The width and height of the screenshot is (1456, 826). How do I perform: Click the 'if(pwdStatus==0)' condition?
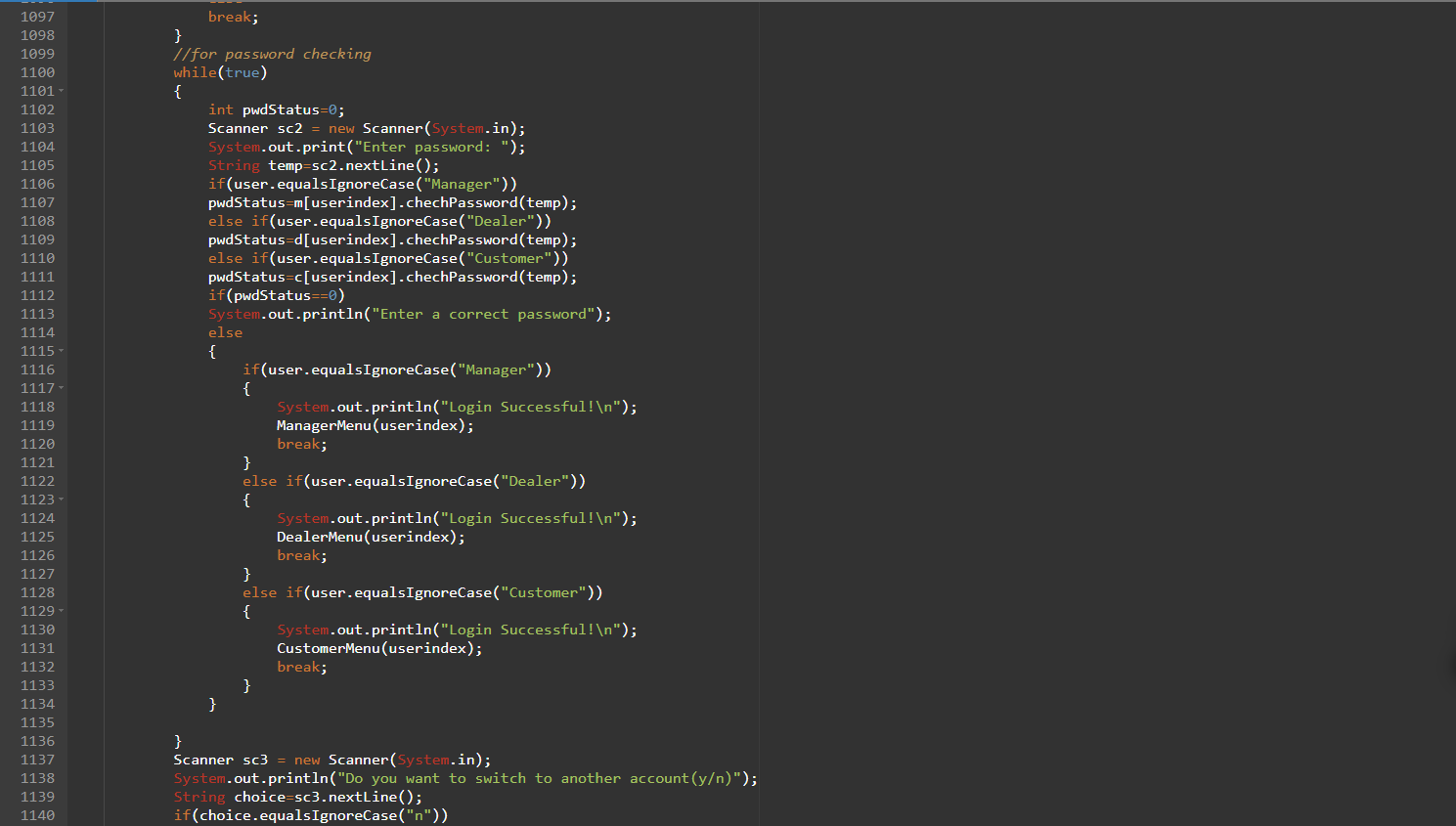(x=277, y=295)
